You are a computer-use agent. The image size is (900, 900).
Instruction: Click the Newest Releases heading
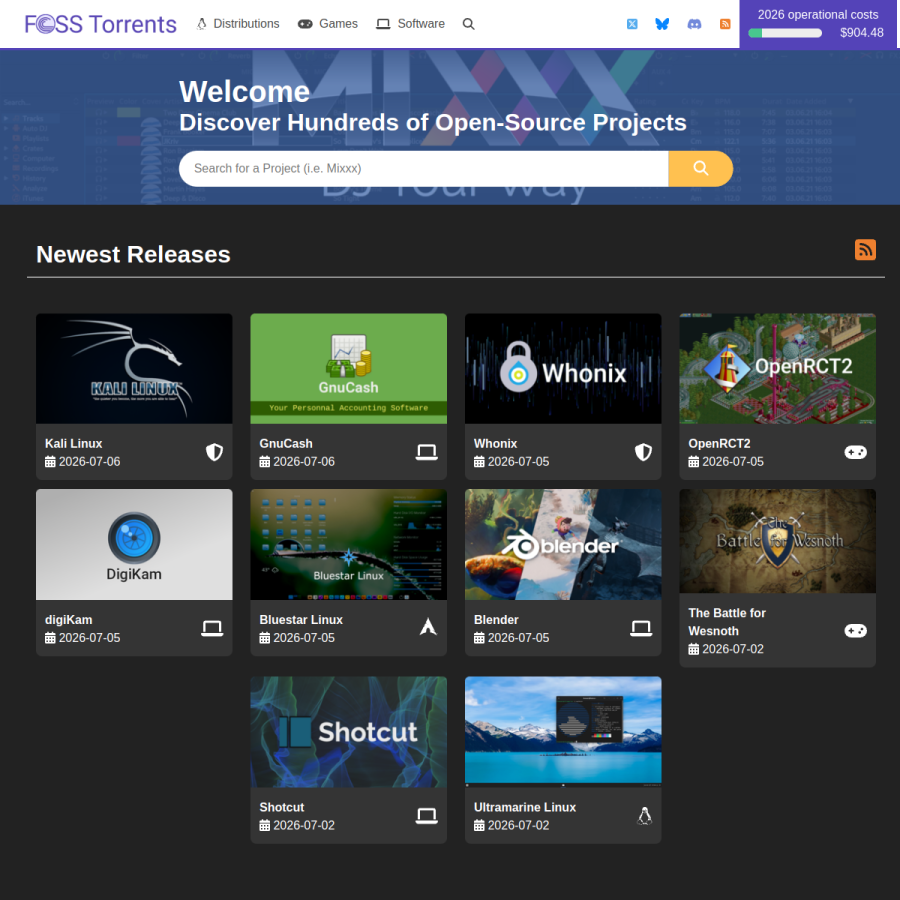pyautogui.click(x=133, y=254)
